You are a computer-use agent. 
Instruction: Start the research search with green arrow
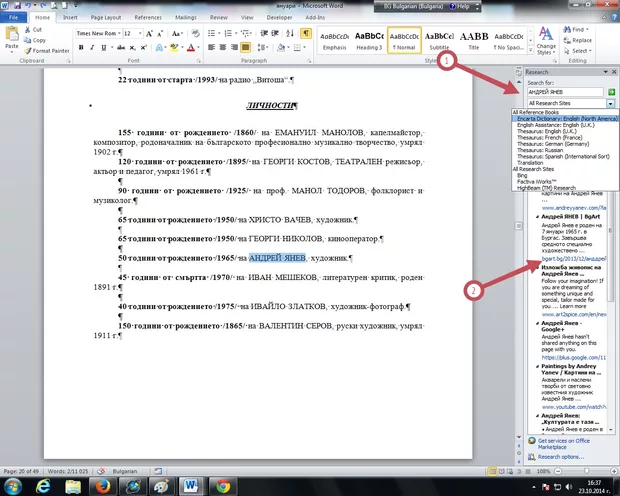pos(612,91)
